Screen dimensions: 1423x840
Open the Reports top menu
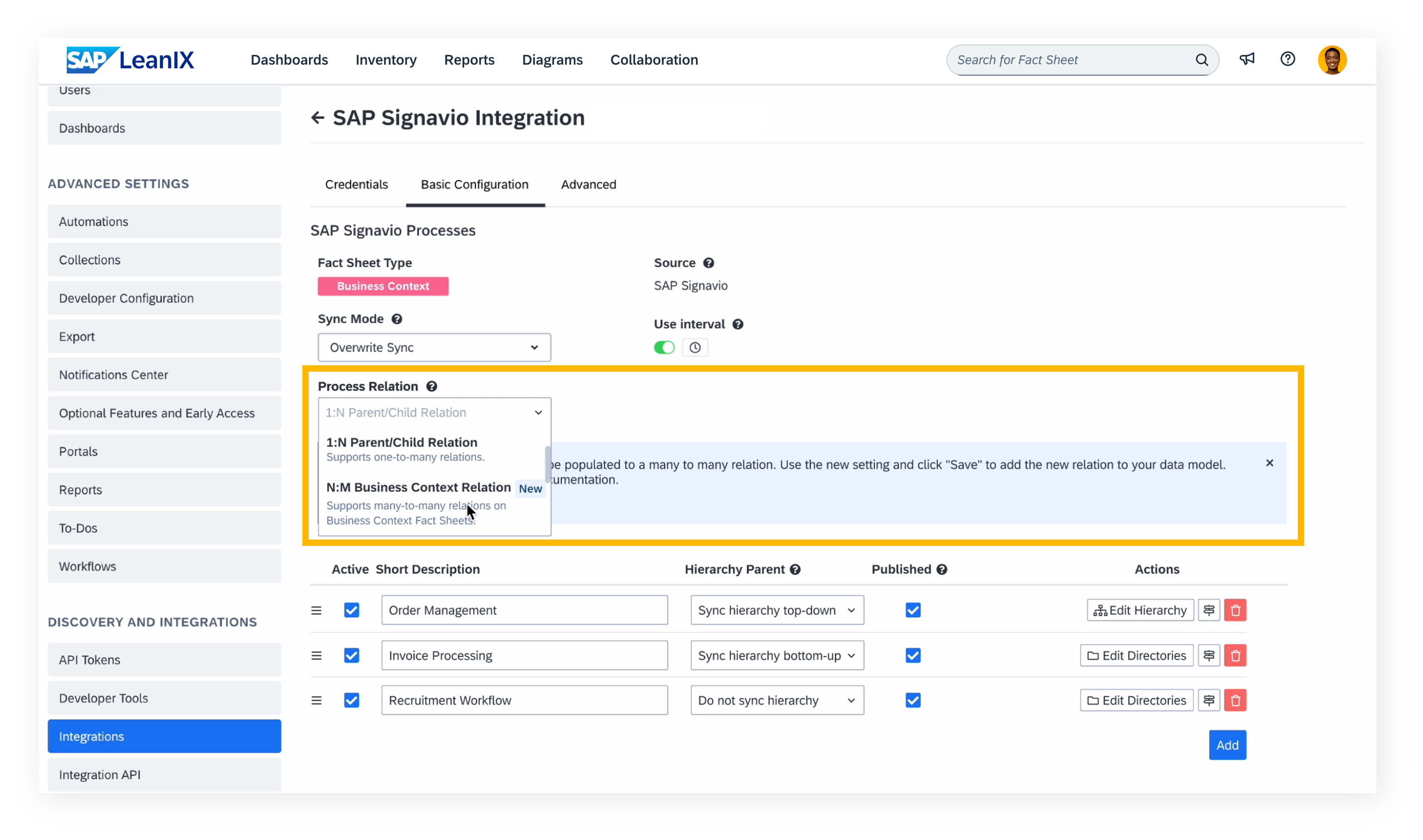(x=469, y=60)
